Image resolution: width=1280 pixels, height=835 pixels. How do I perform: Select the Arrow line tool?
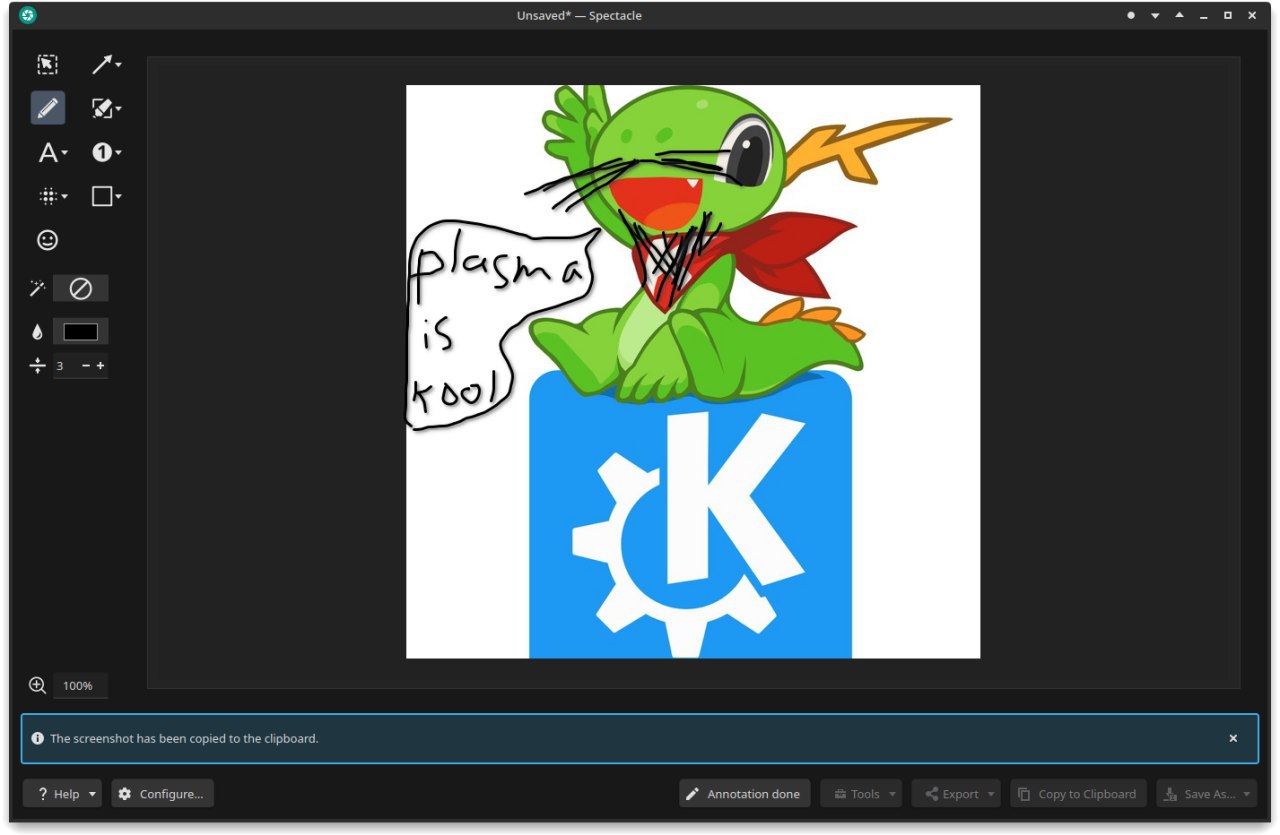[101, 65]
